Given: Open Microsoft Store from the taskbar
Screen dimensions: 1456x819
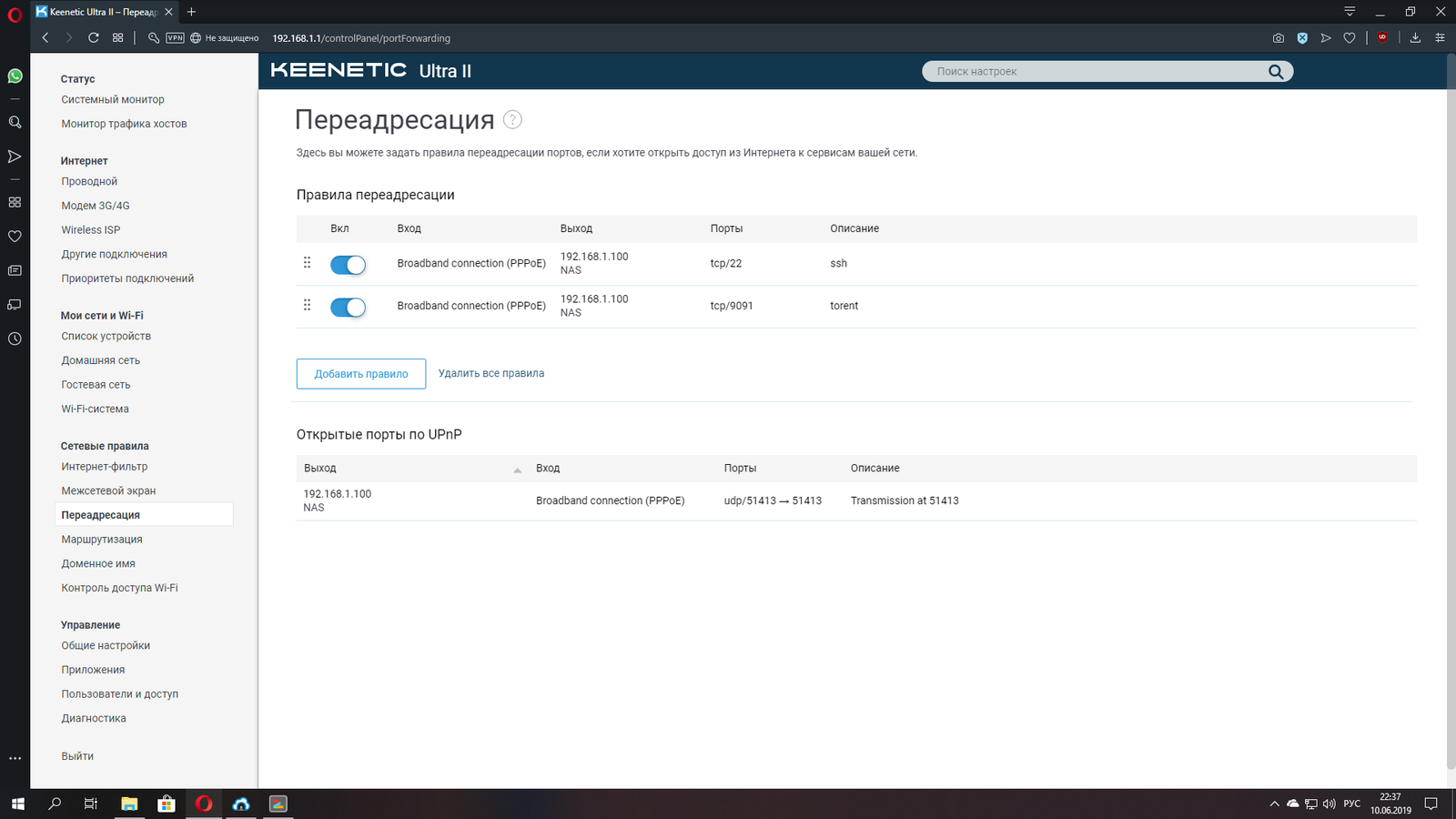Looking at the screenshot, I should pos(166,804).
